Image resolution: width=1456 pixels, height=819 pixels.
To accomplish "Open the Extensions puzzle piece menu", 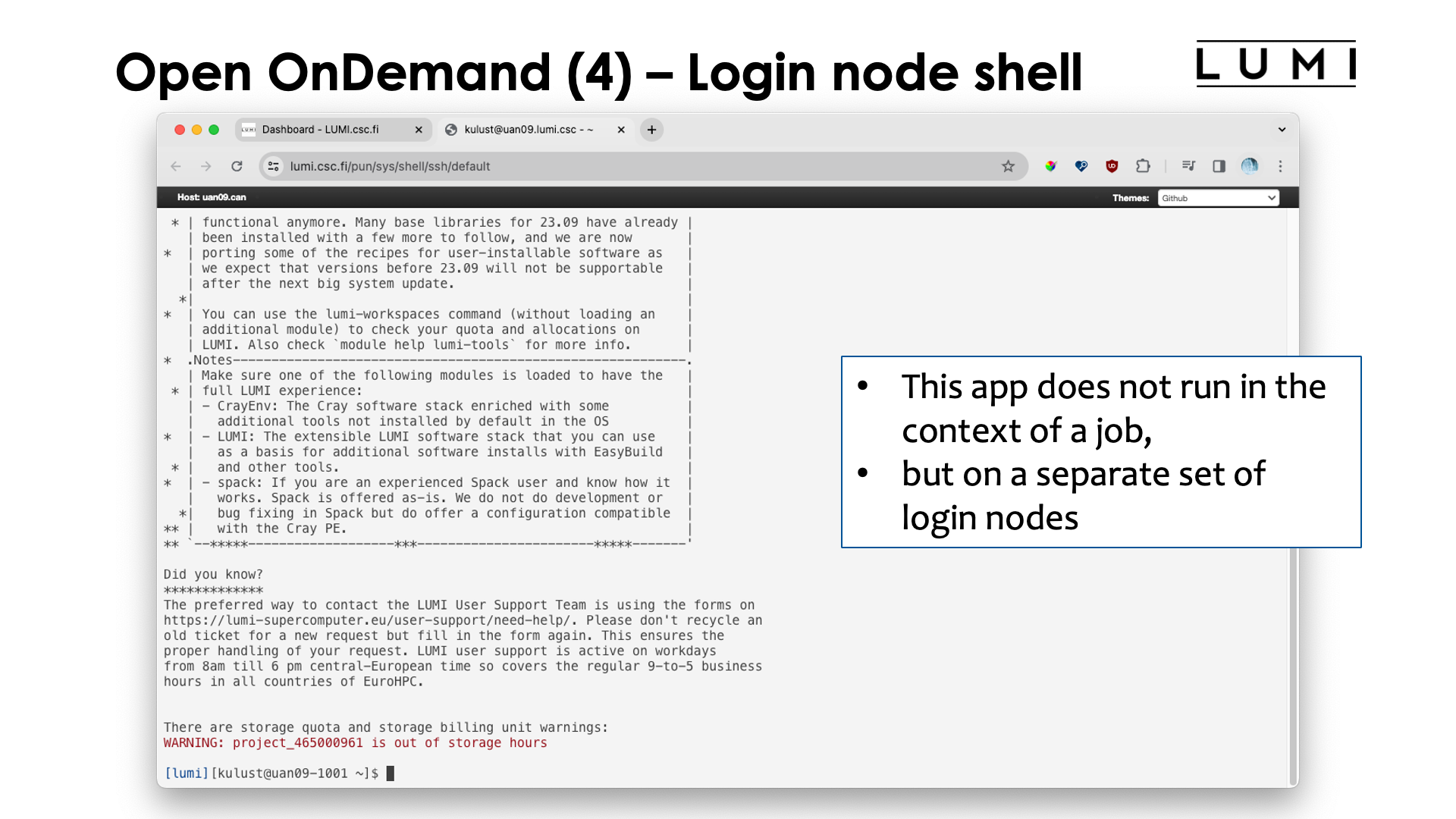I will [1143, 166].
